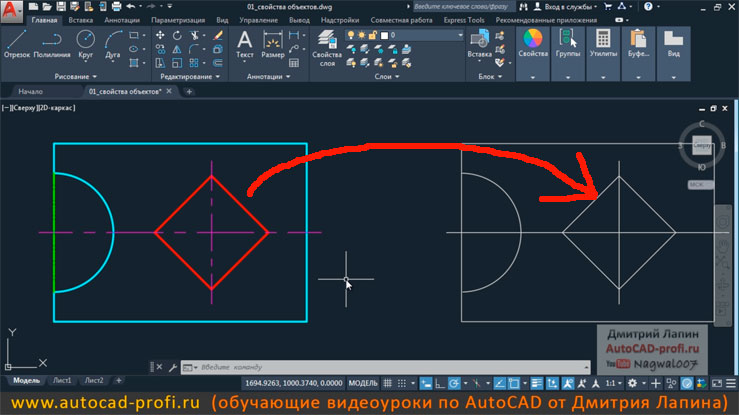
Task: Toggle lineweight display in status bar
Action: coord(537,383)
